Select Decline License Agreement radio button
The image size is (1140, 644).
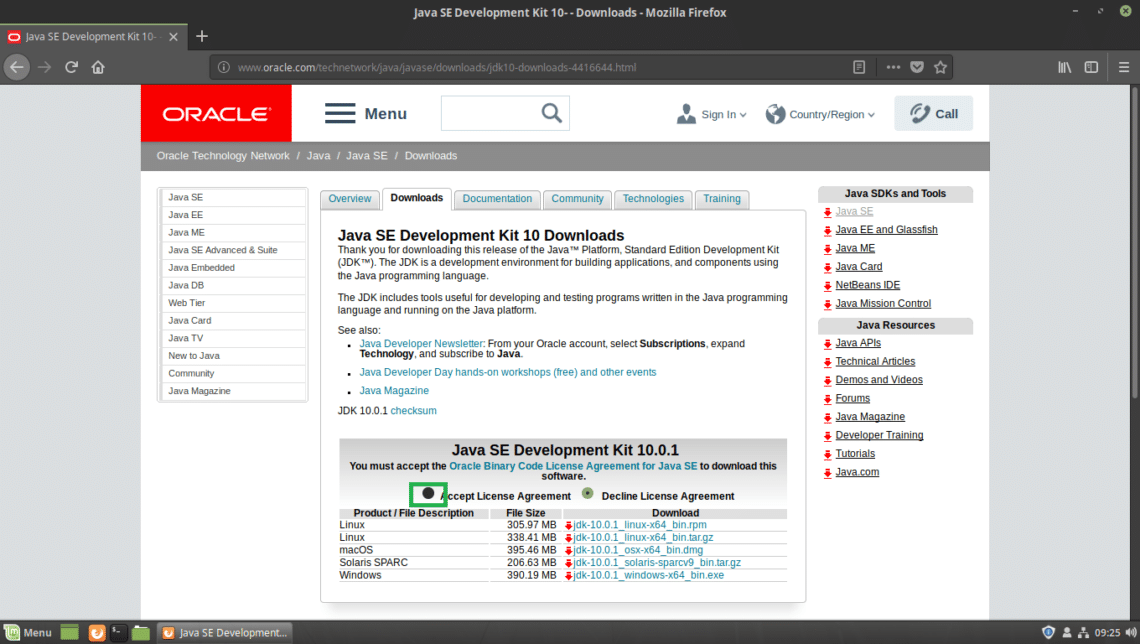[x=587, y=494]
